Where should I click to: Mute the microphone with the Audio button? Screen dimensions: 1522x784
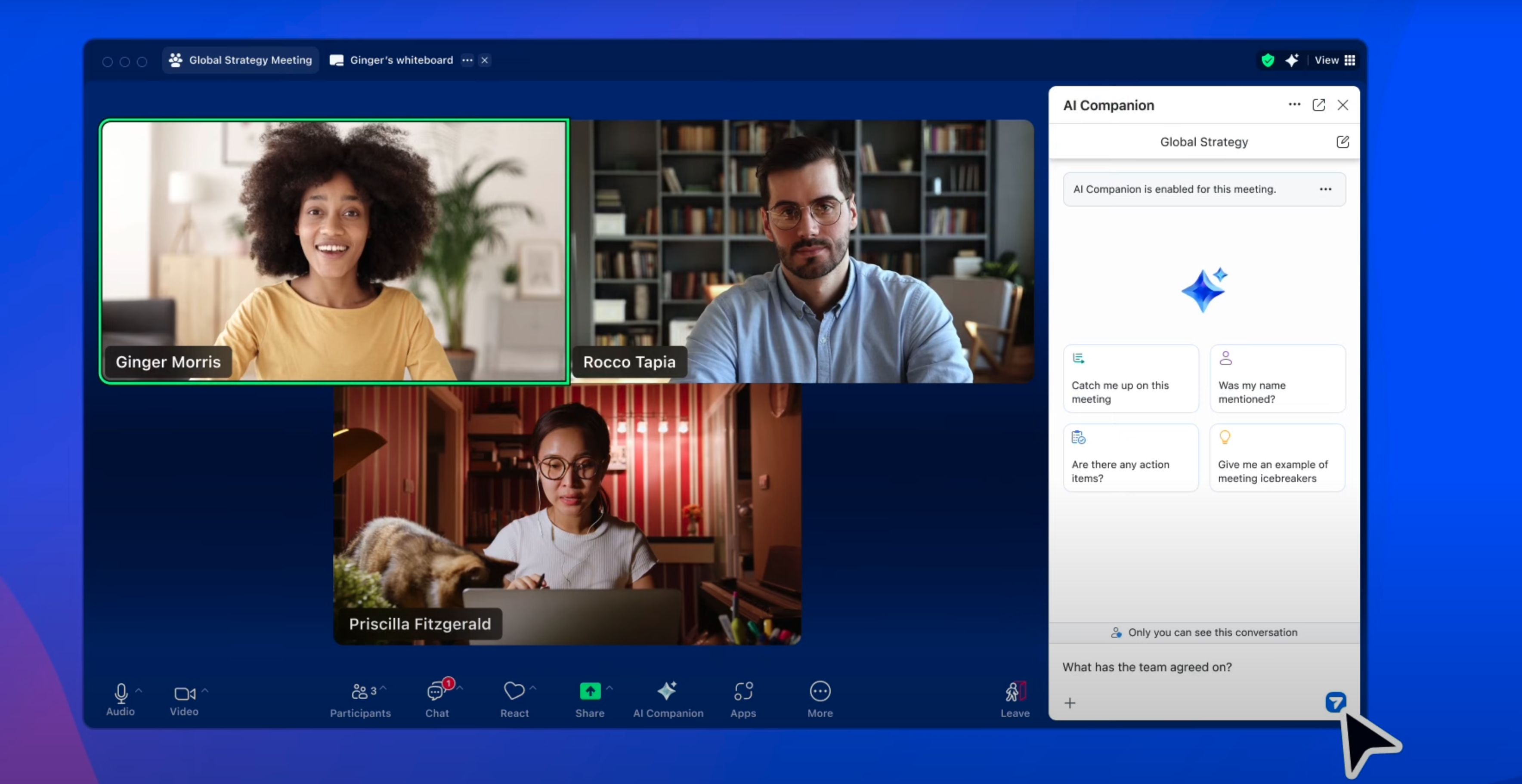click(x=121, y=700)
